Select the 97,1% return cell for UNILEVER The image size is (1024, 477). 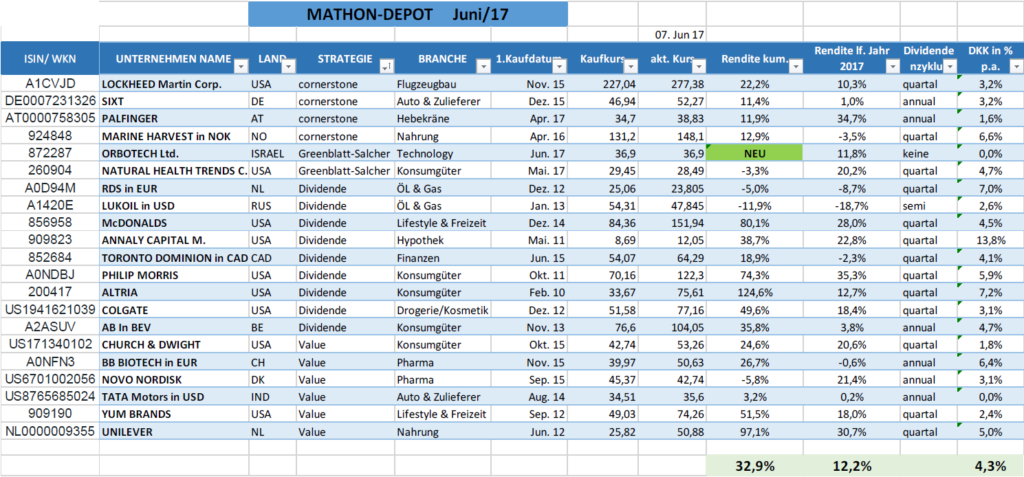click(x=754, y=432)
